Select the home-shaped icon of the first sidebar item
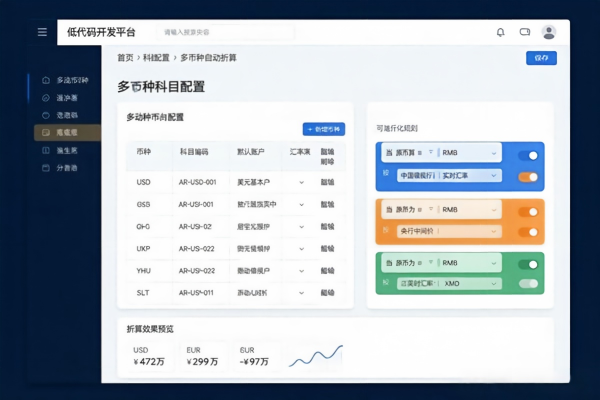This screenshot has height=400, width=600. pyautogui.click(x=46, y=80)
